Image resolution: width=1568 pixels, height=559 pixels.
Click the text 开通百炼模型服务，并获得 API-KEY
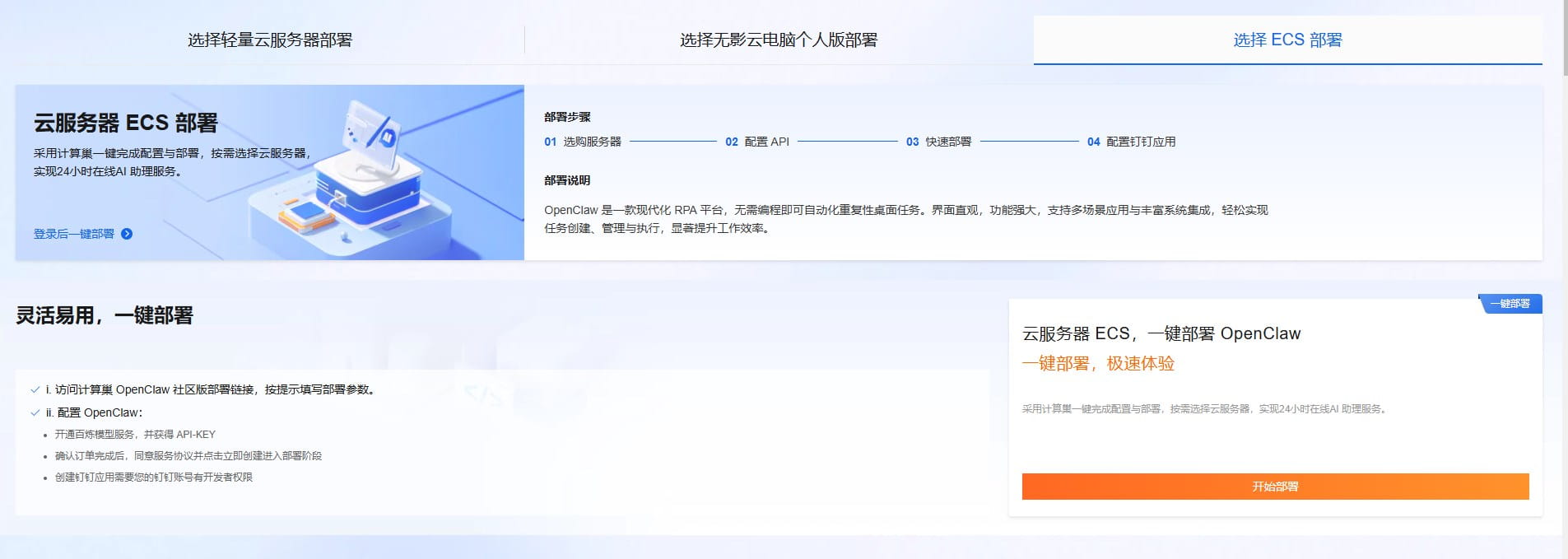point(135,434)
